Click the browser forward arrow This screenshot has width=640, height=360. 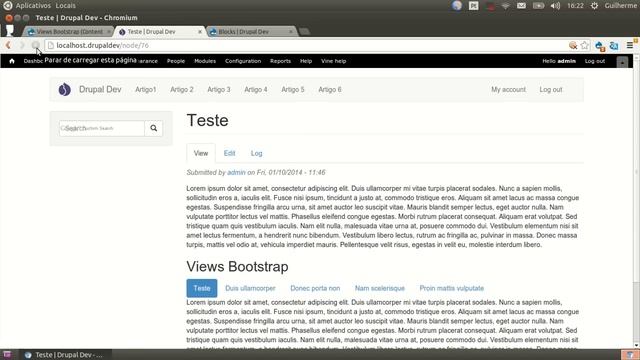tap(22, 45)
